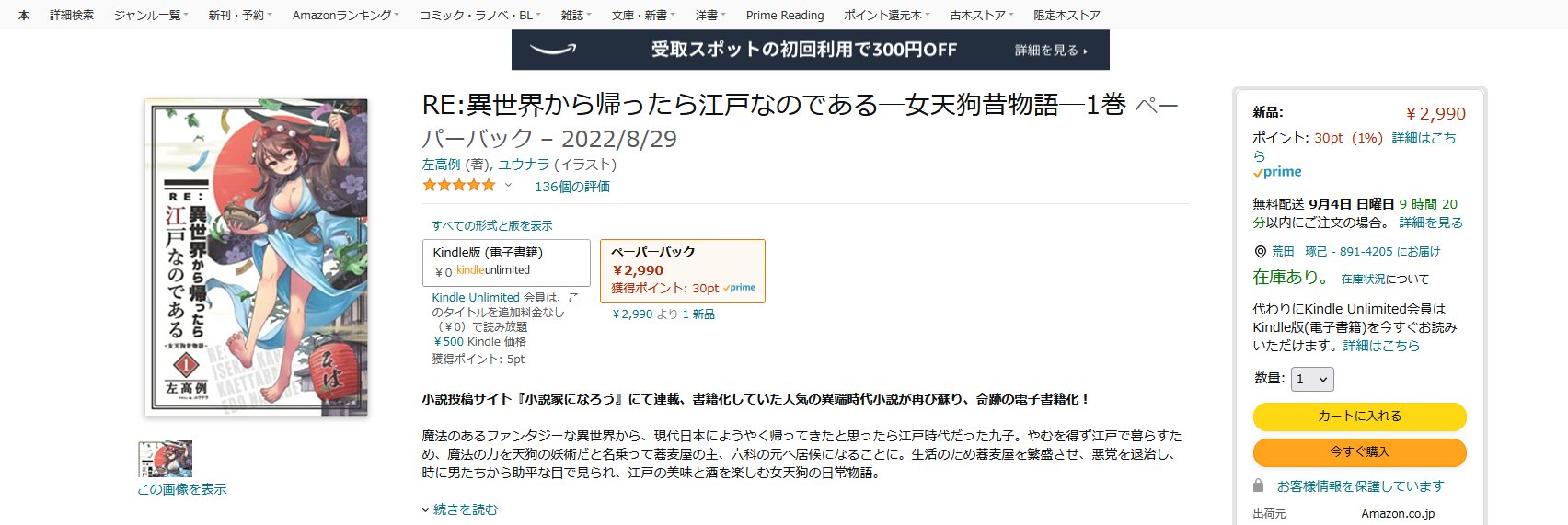Open the 限定本ストア menu
1568x525 pixels.
[1066, 15]
